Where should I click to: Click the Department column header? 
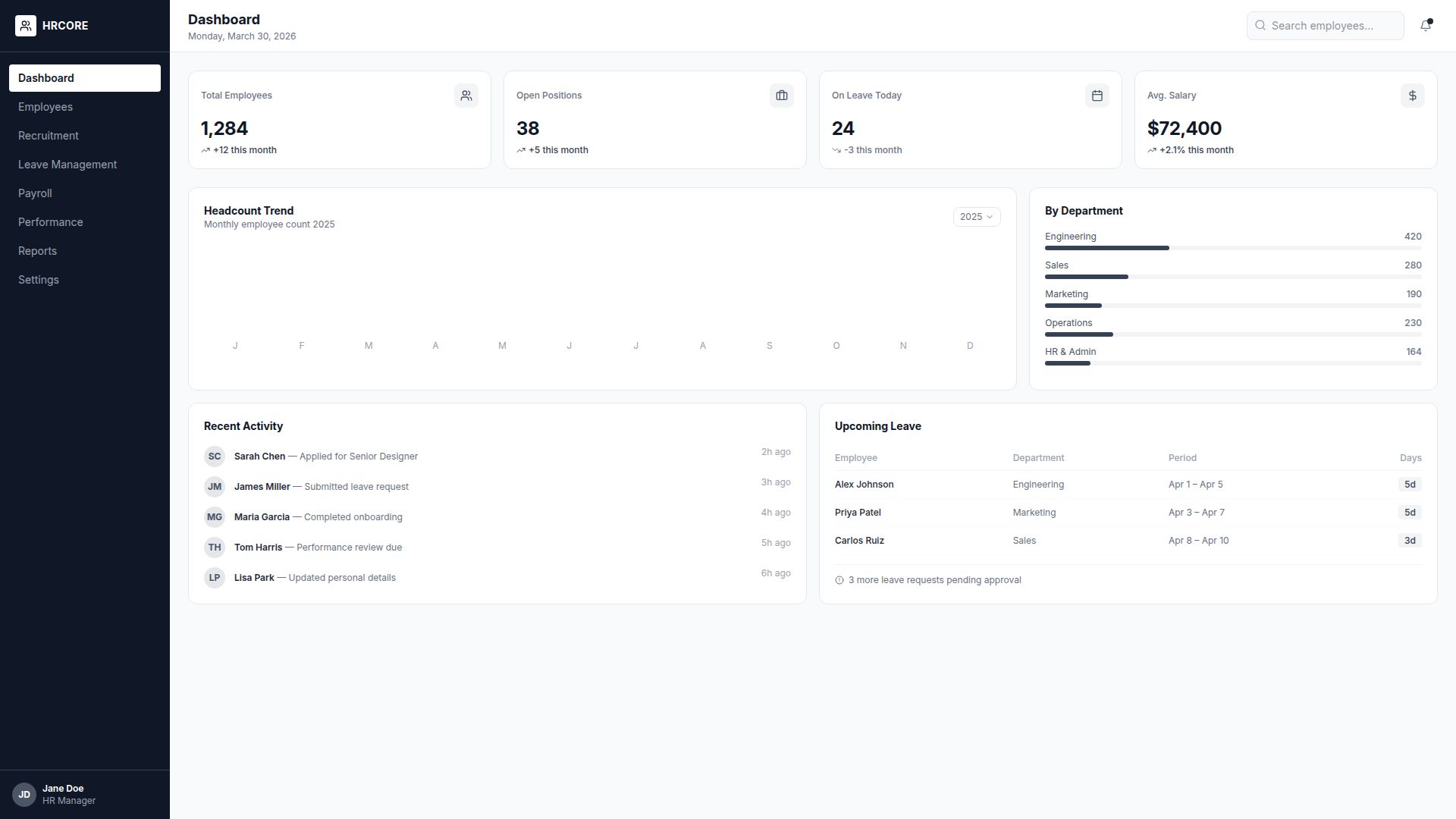1038,458
